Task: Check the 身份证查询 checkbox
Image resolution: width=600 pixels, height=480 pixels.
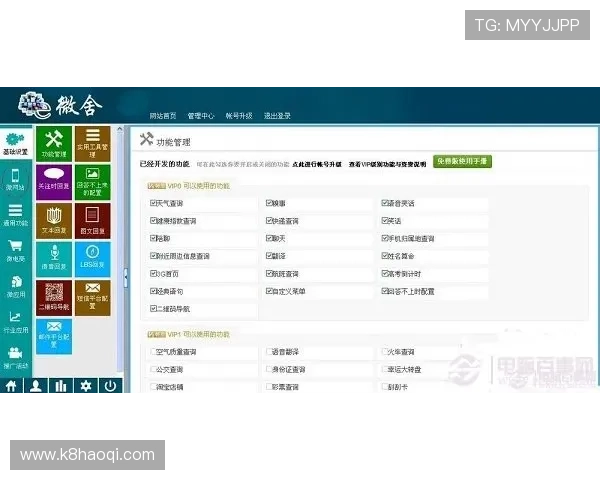Action: [269, 369]
